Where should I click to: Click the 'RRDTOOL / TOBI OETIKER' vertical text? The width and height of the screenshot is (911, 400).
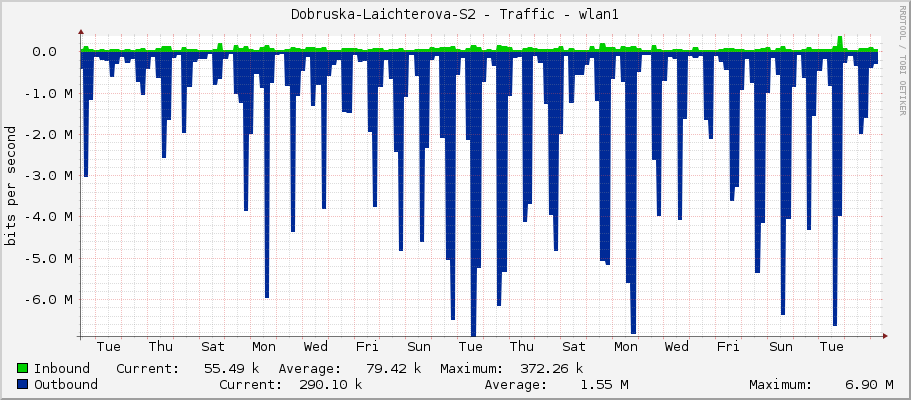point(902,59)
